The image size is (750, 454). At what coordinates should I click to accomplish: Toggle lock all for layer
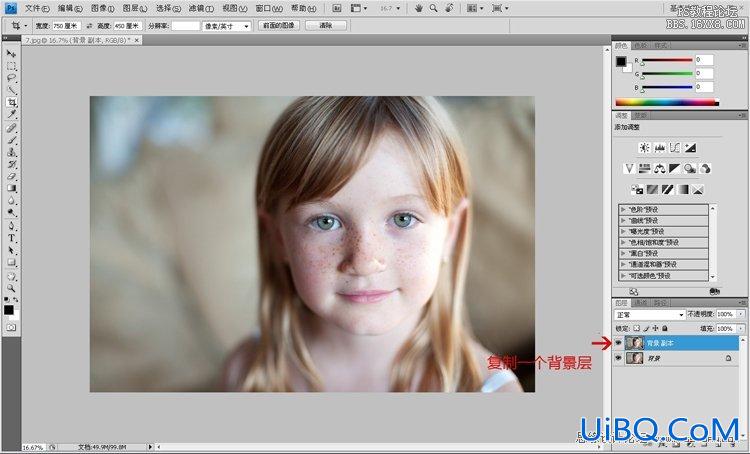[x=665, y=329]
